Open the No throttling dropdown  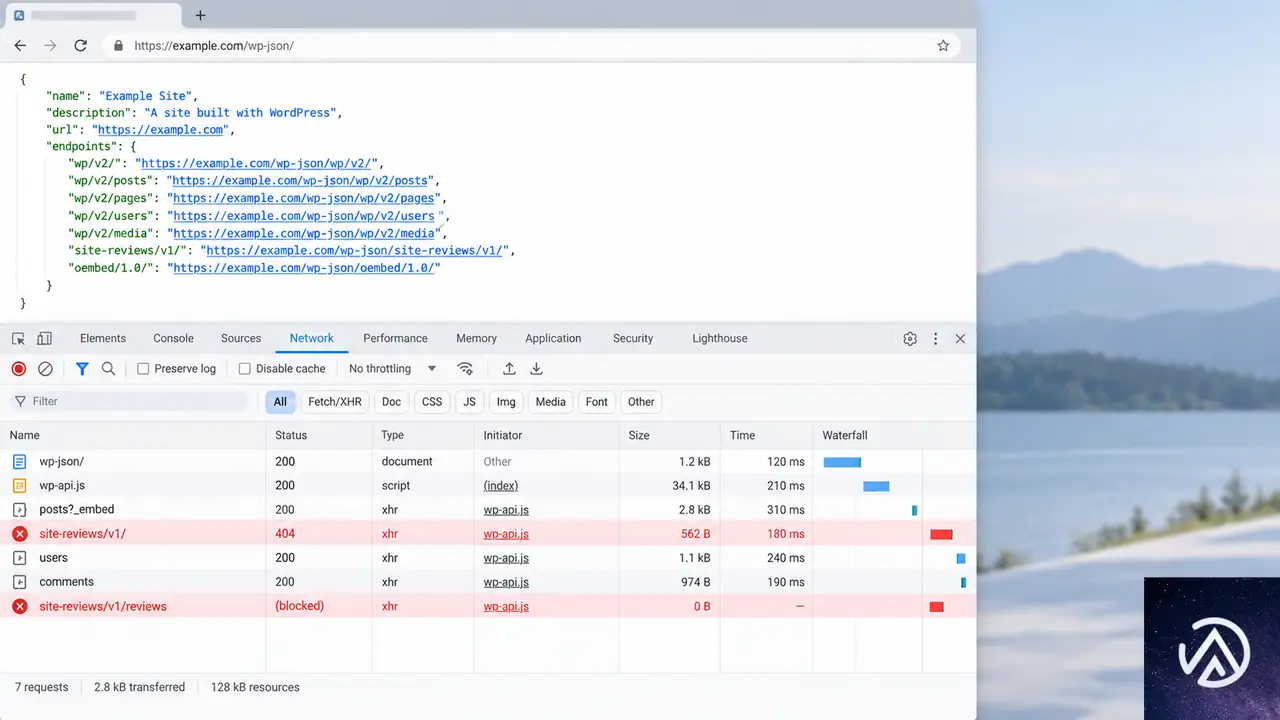393,369
